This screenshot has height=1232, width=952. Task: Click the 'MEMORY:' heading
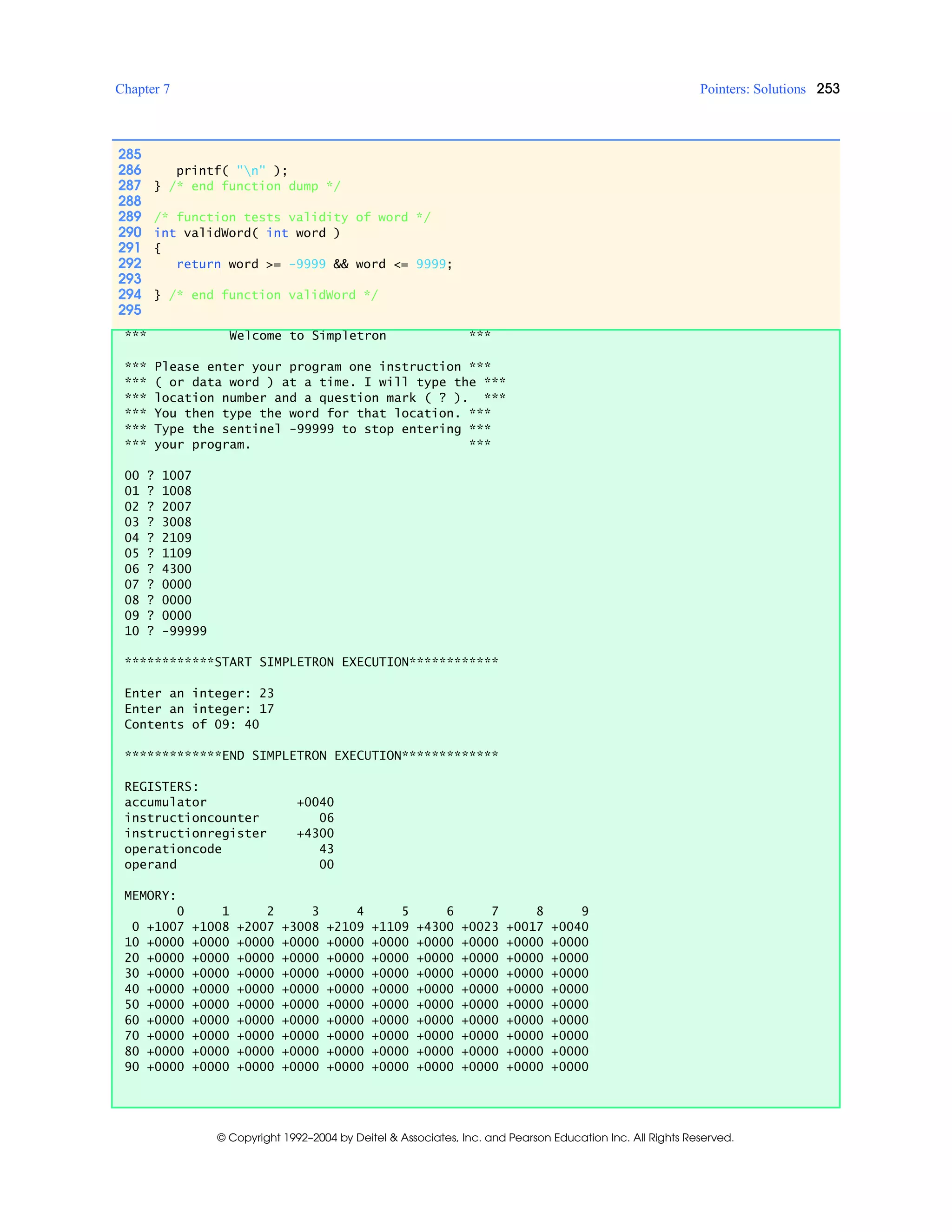[x=150, y=896]
